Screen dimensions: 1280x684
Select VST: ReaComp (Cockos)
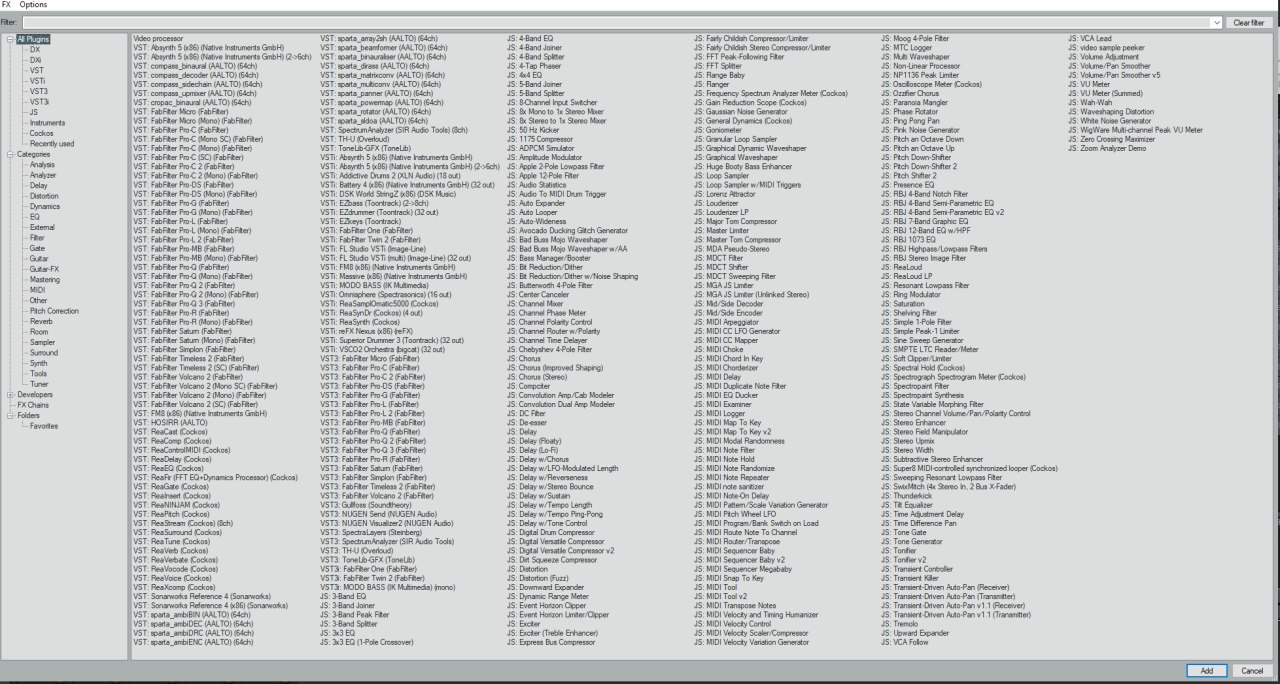[x=174, y=440]
